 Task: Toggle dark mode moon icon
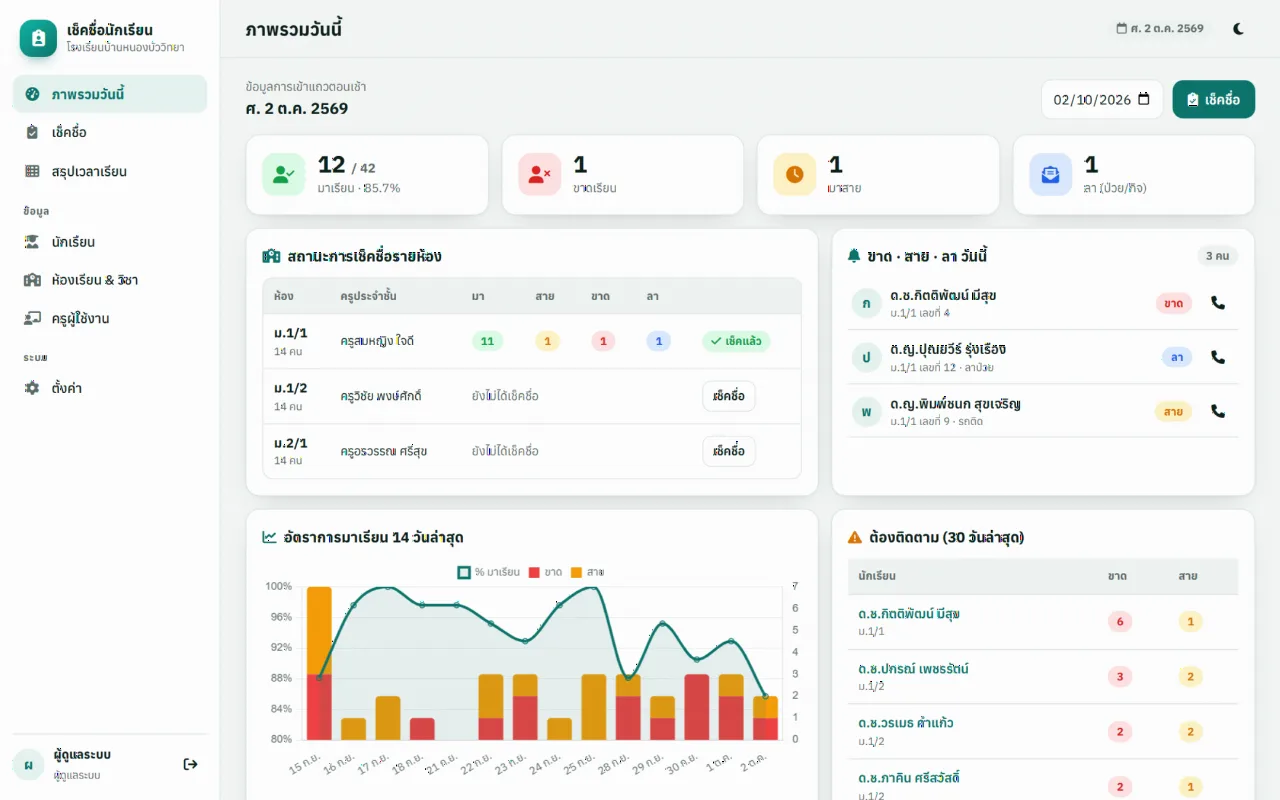(x=1238, y=29)
